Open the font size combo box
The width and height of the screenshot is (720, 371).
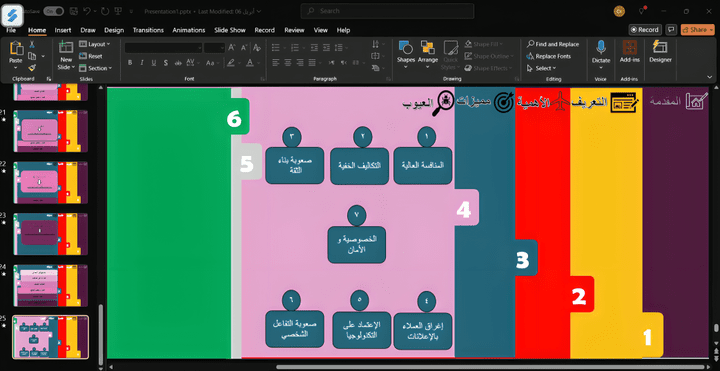(x=214, y=47)
